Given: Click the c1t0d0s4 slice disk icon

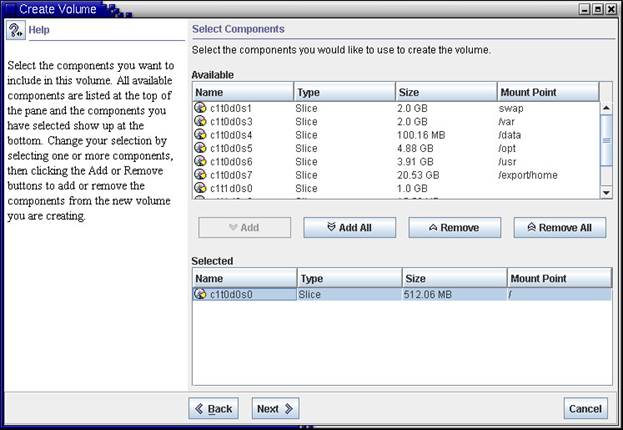Looking at the screenshot, I should click(x=200, y=134).
